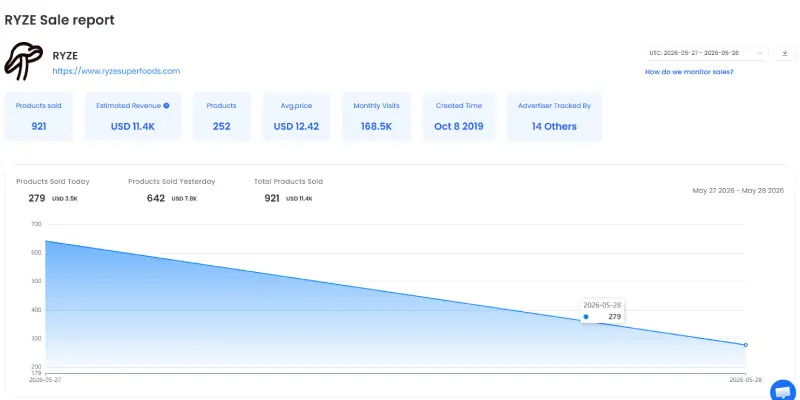Click the 279 products sold today value
Viewport: 800px width, 400px height.
(x=37, y=198)
